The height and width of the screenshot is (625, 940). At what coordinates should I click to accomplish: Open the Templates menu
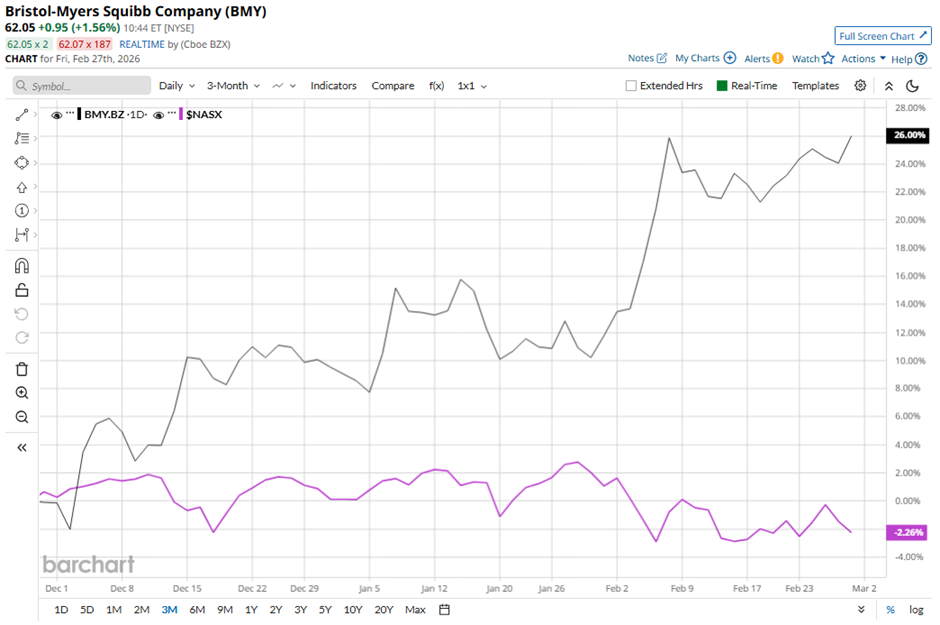click(x=815, y=86)
